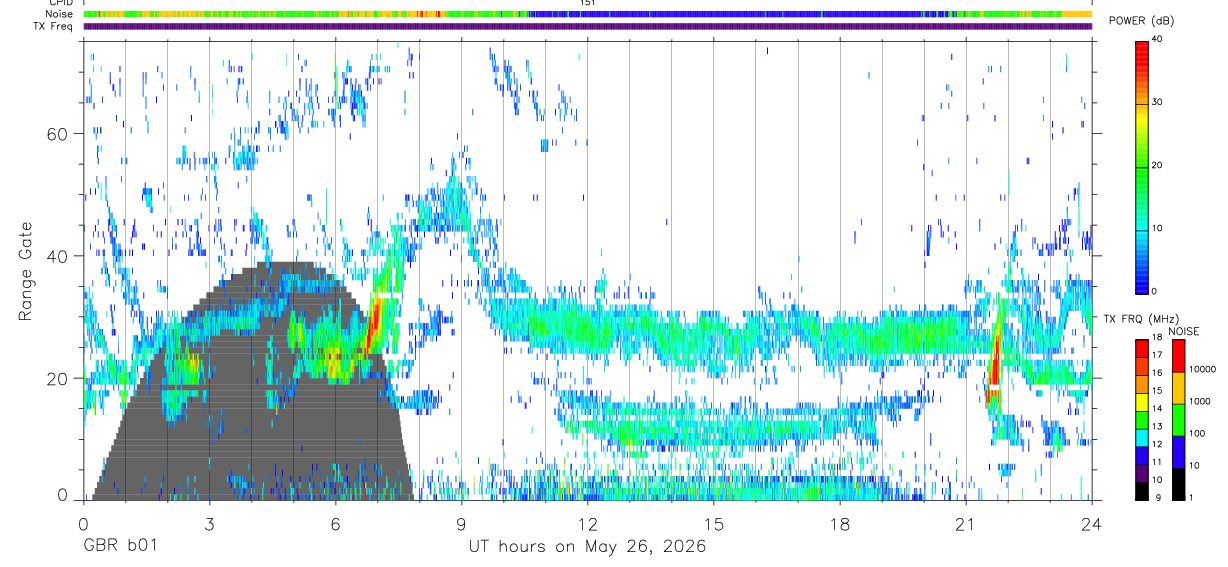
Task: Click the "TX FRQ (MHz)" legend title
Action: [1141, 319]
